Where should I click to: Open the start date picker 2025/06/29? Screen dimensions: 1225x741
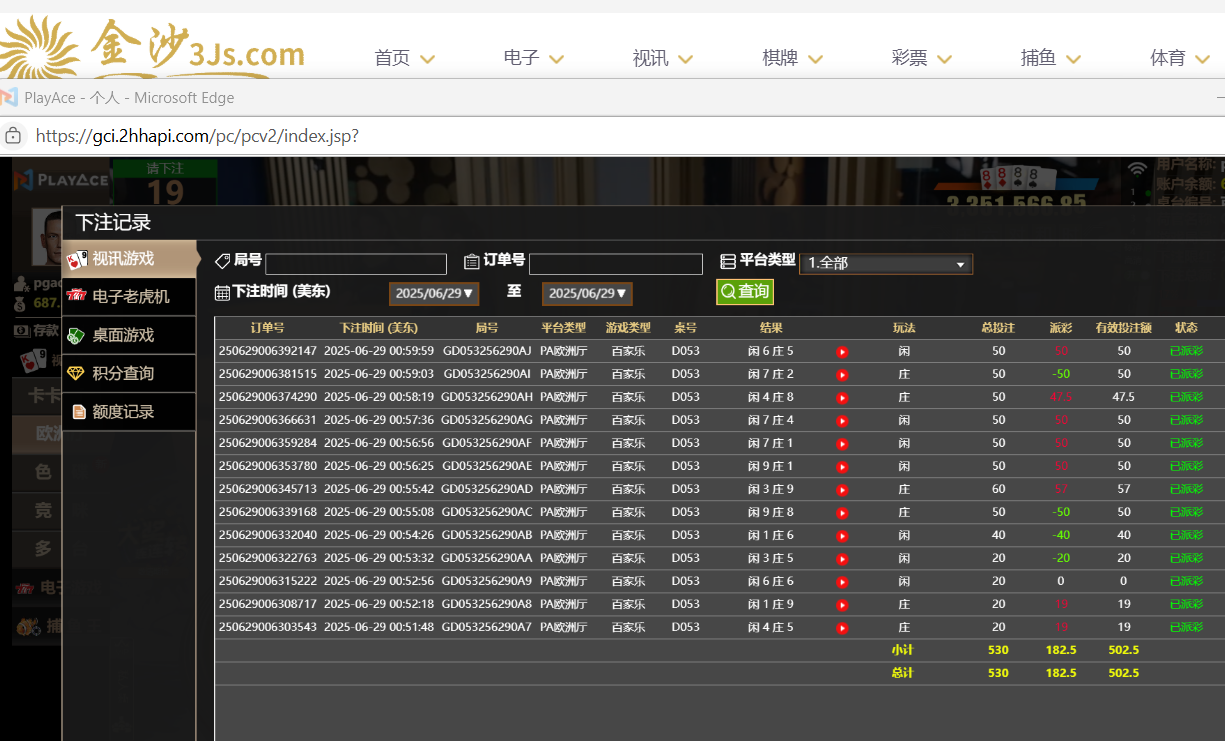434,294
